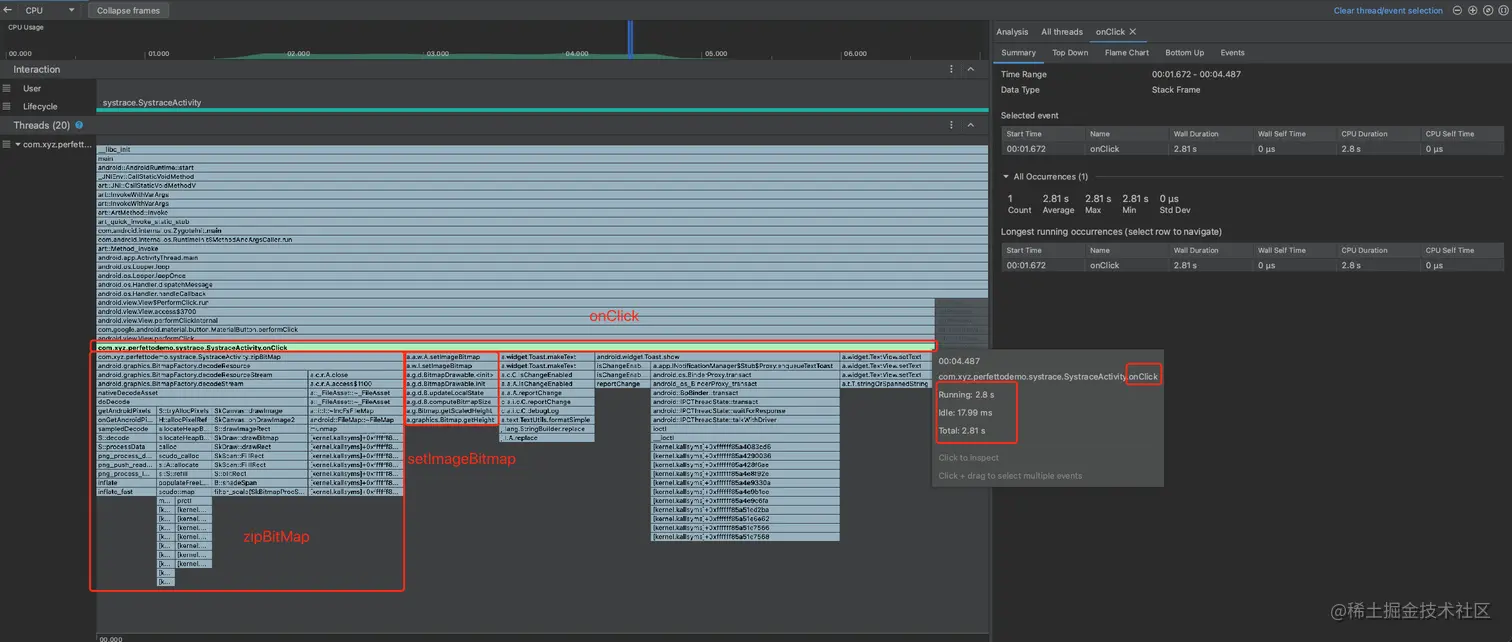Click the 00:01.672 cell in Selected event table
The image size is (1512, 642).
point(1042,149)
